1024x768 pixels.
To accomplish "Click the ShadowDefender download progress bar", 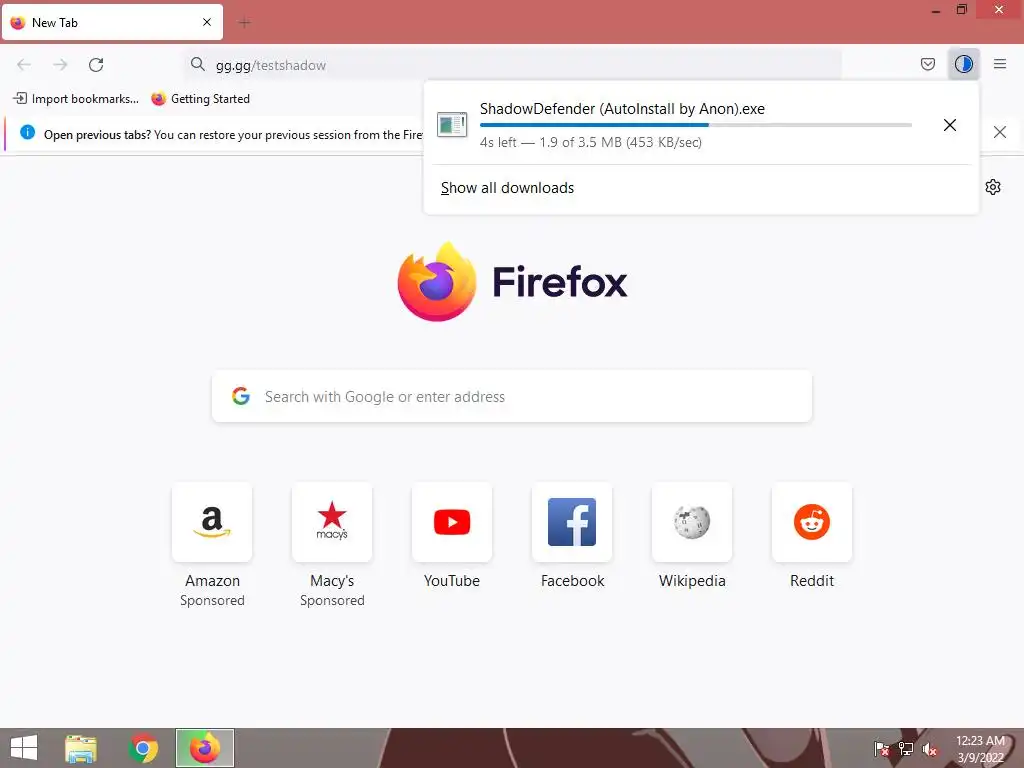I will click(x=696, y=125).
